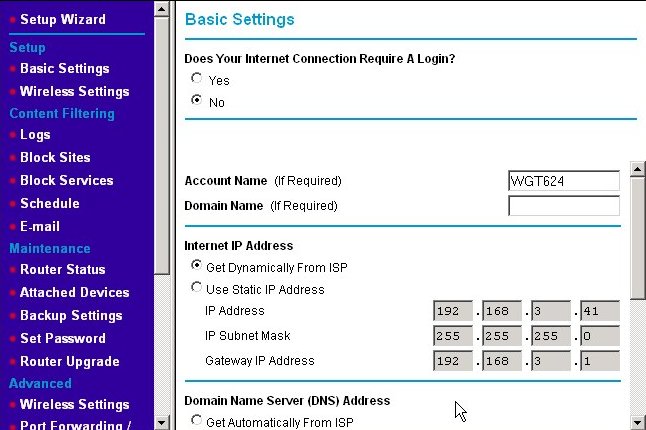This screenshot has height=430, width=646.
Task: Open Basic Settings in sidebar
Action: click(65, 68)
